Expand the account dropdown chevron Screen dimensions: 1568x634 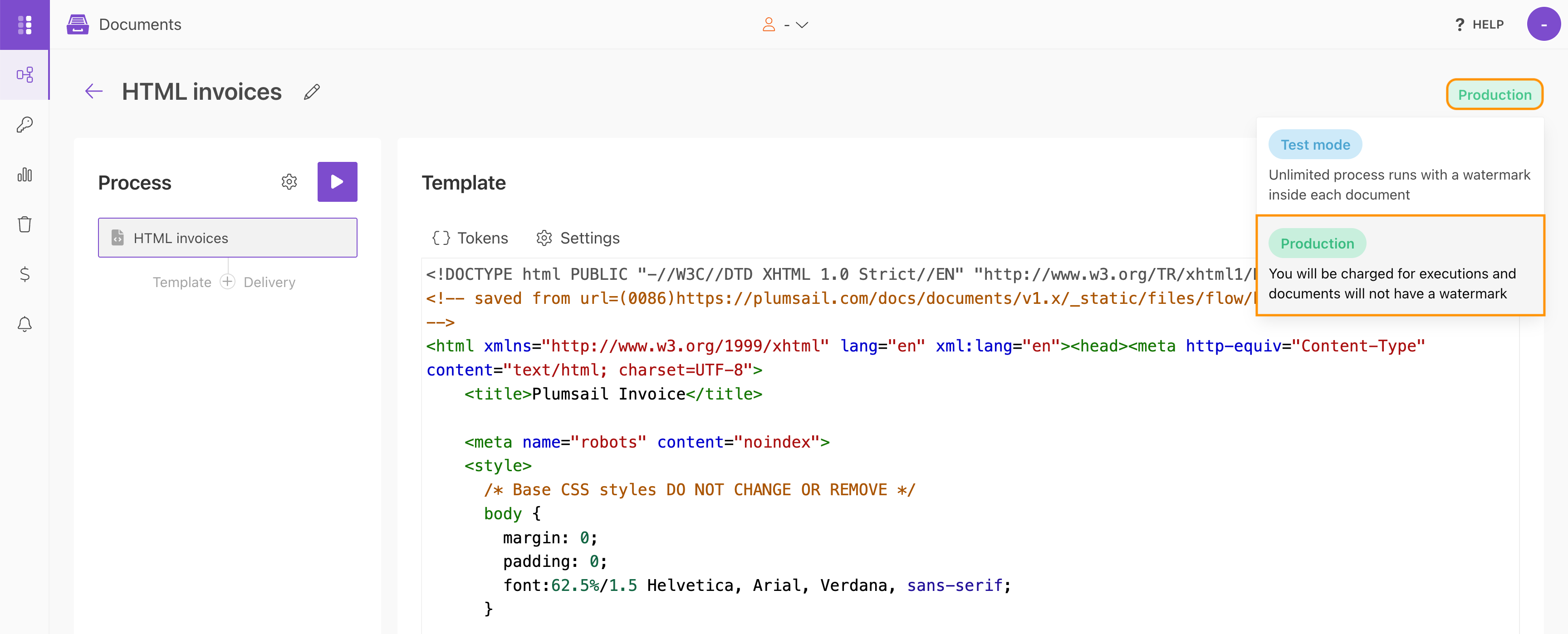coord(802,25)
